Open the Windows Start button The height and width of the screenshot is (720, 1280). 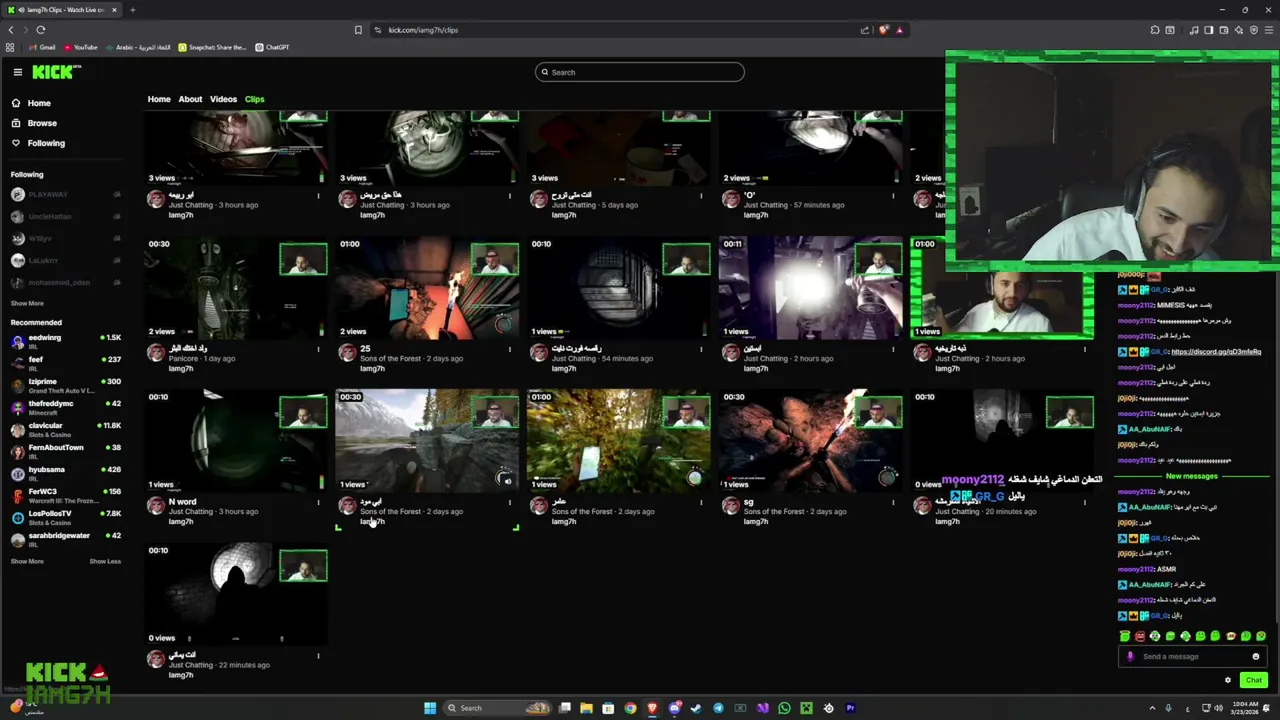pyautogui.click(x=430, y=708)
